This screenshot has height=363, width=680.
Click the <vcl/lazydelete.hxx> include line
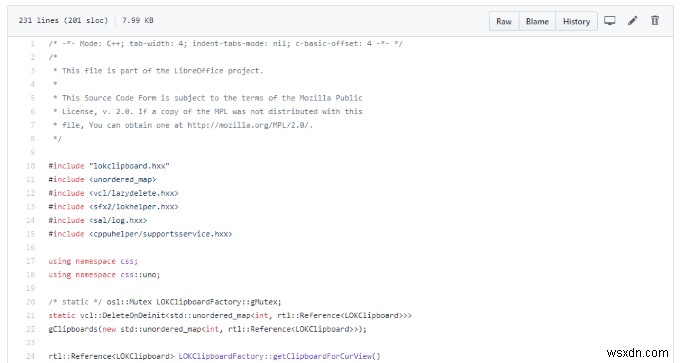(113, 193)
